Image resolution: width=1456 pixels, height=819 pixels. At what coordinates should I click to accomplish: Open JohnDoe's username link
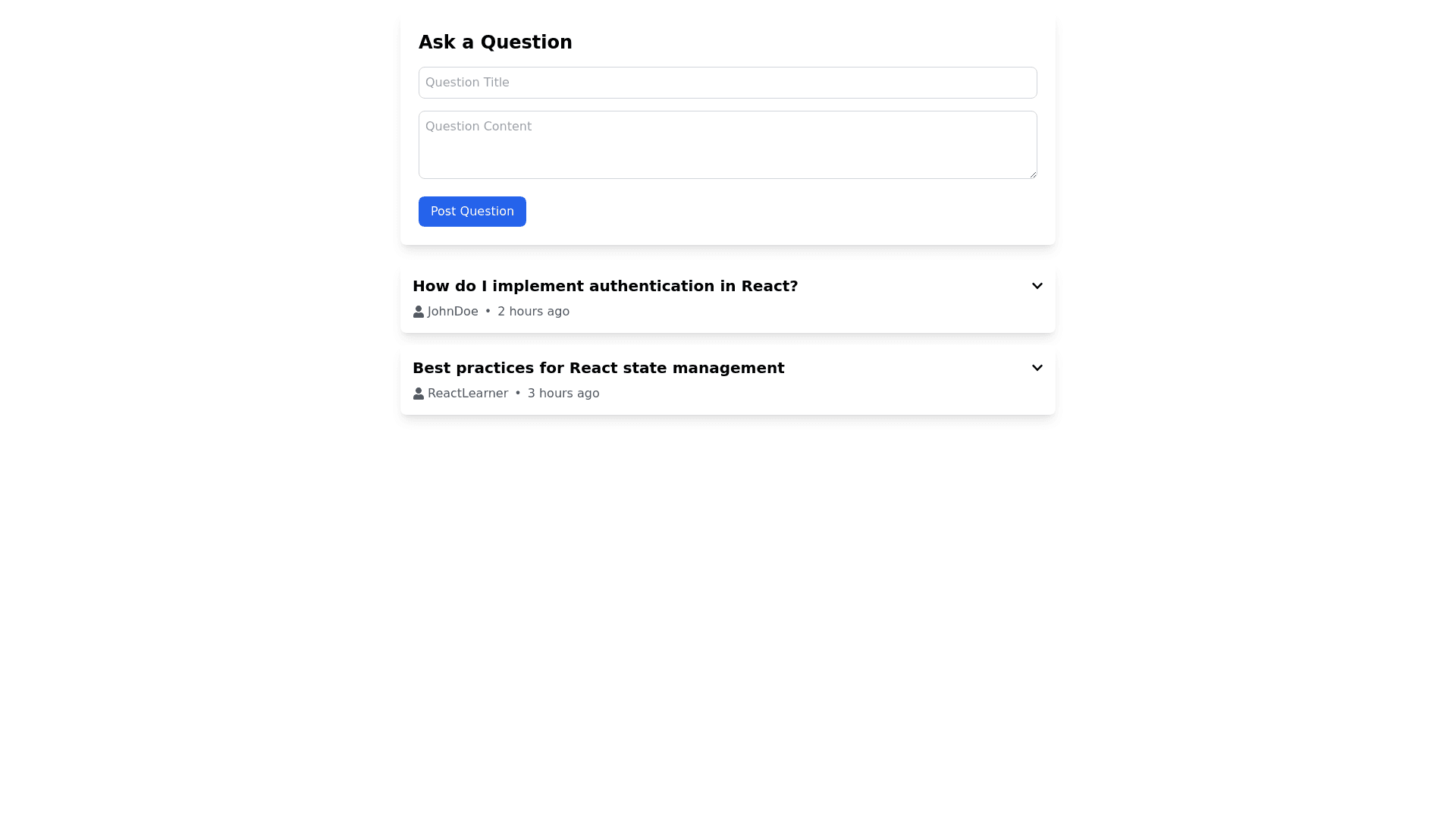click(453, 312)
